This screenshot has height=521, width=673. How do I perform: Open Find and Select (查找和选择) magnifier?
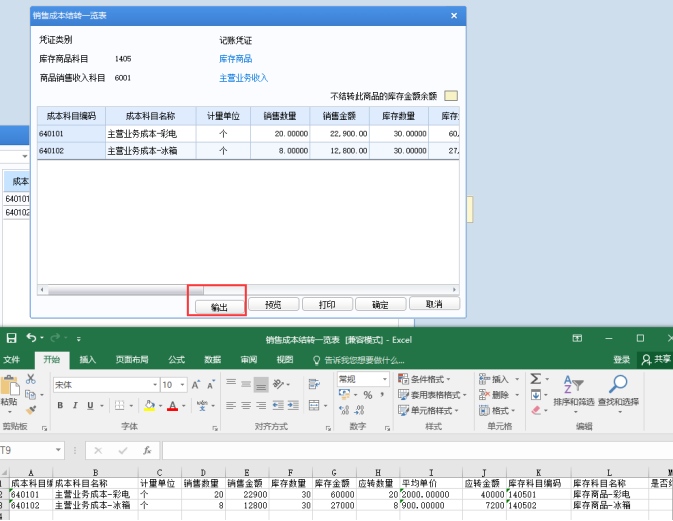(x=618, y=395)
